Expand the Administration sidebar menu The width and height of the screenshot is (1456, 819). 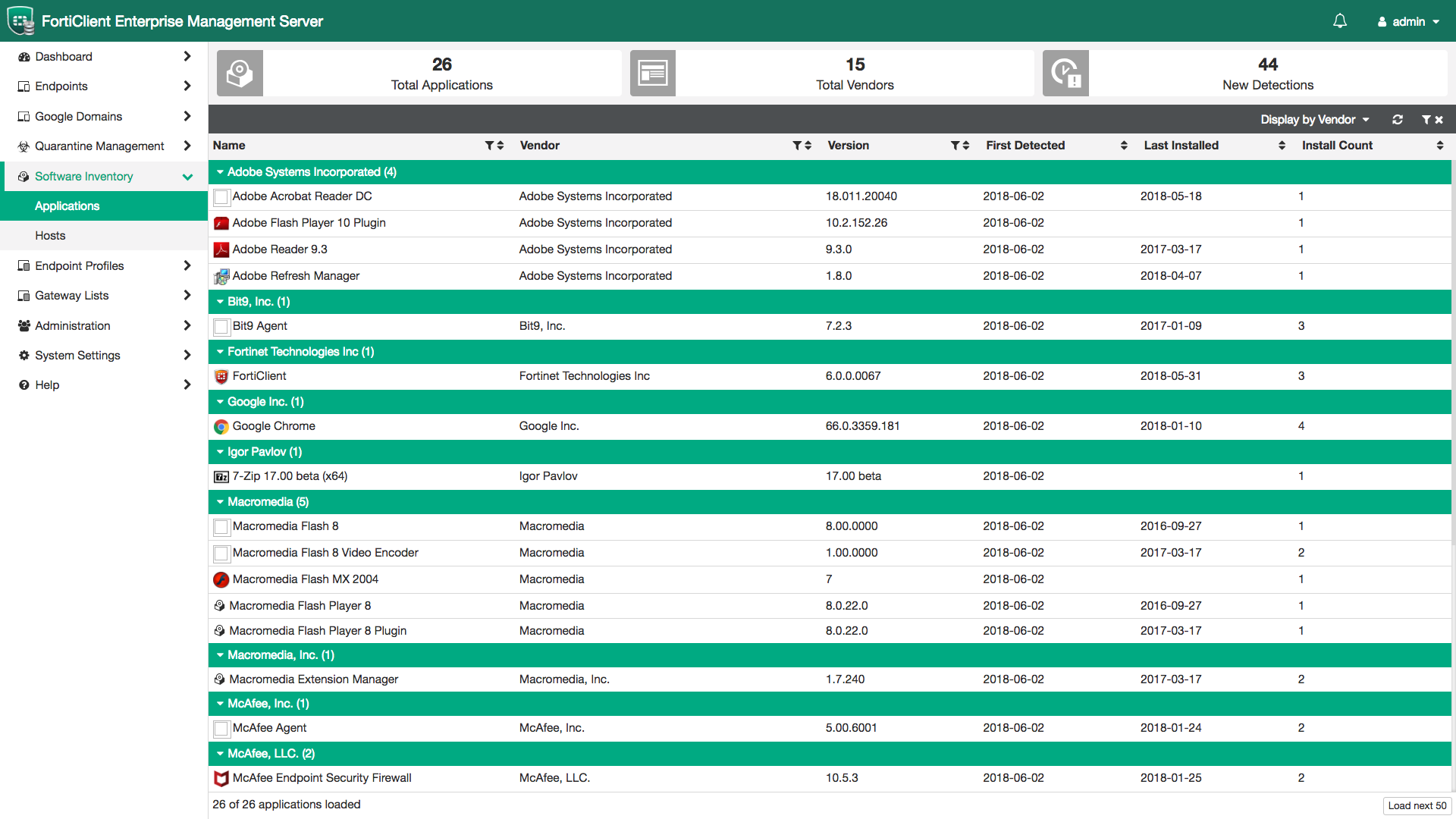(x=72, y=325)
